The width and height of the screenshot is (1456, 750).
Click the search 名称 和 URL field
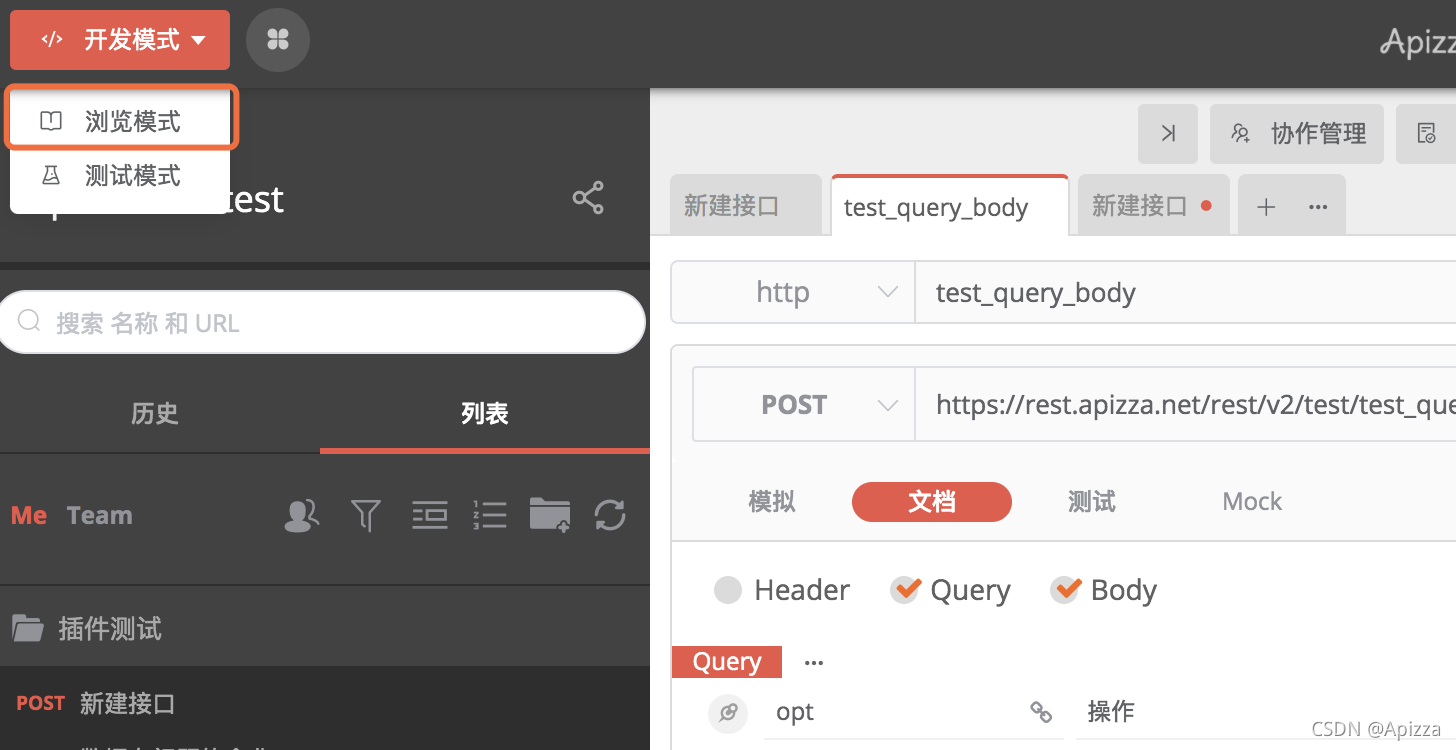(322, 322)
